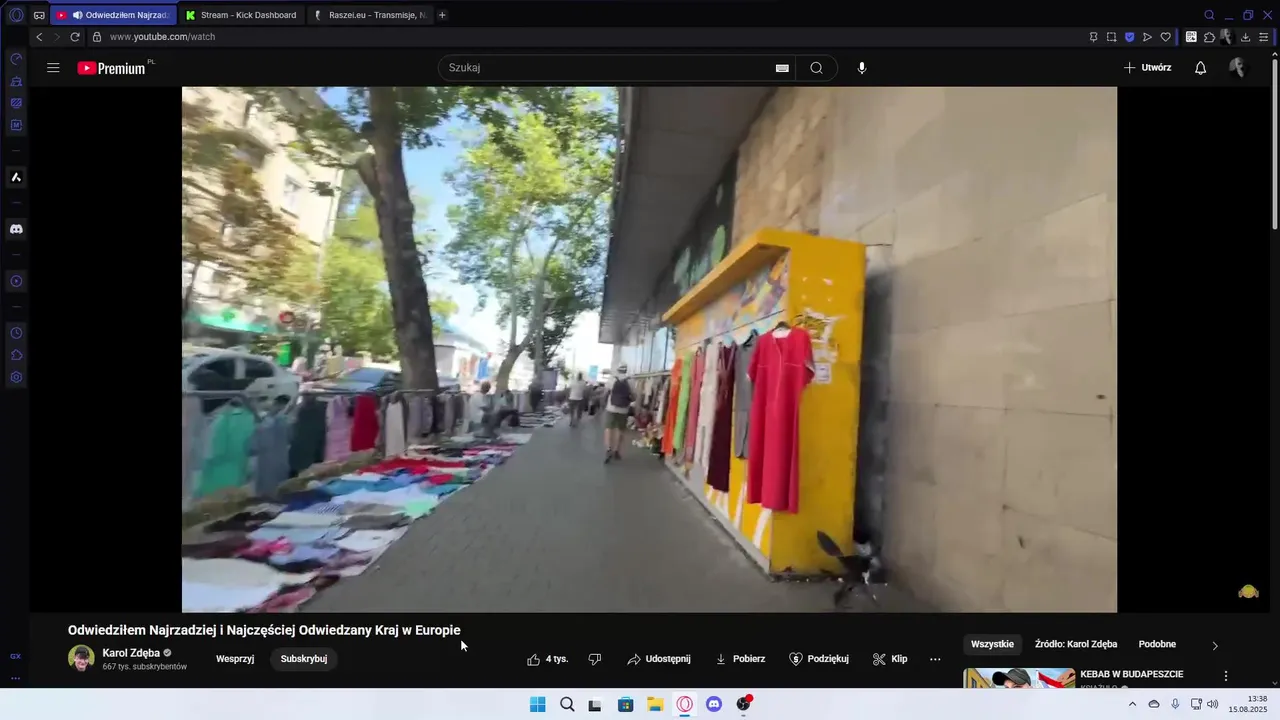
Task: Click the YouTube search magnifier button
Action: (x=816, y=68)
